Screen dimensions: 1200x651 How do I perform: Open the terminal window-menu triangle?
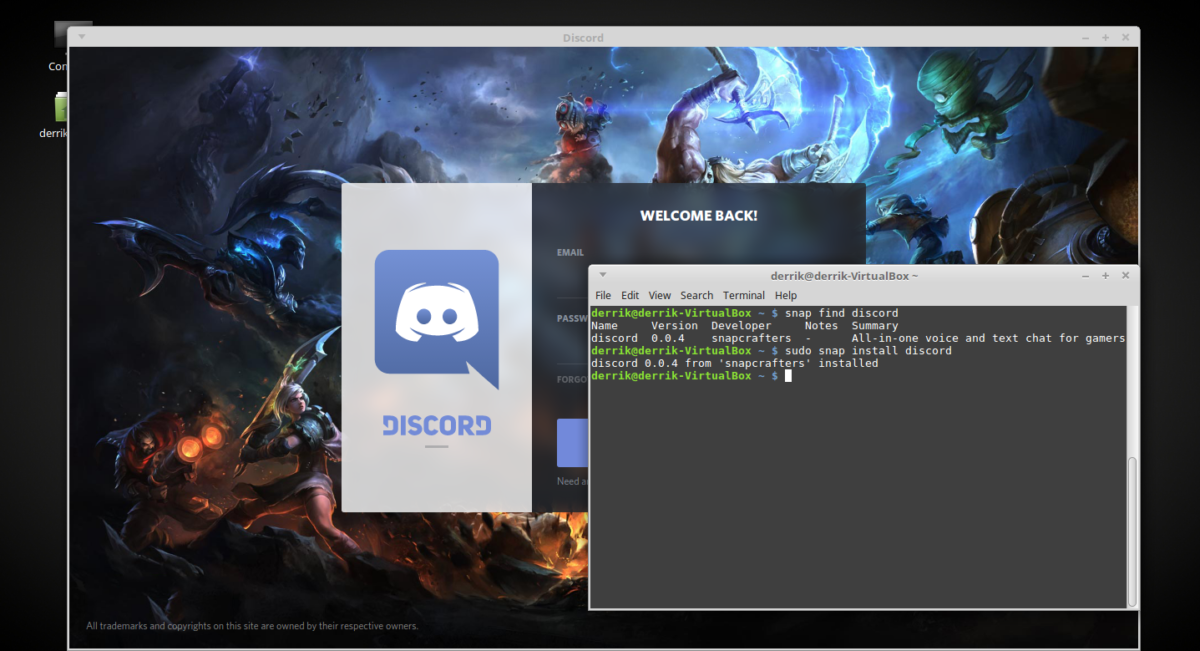point(601,275)
